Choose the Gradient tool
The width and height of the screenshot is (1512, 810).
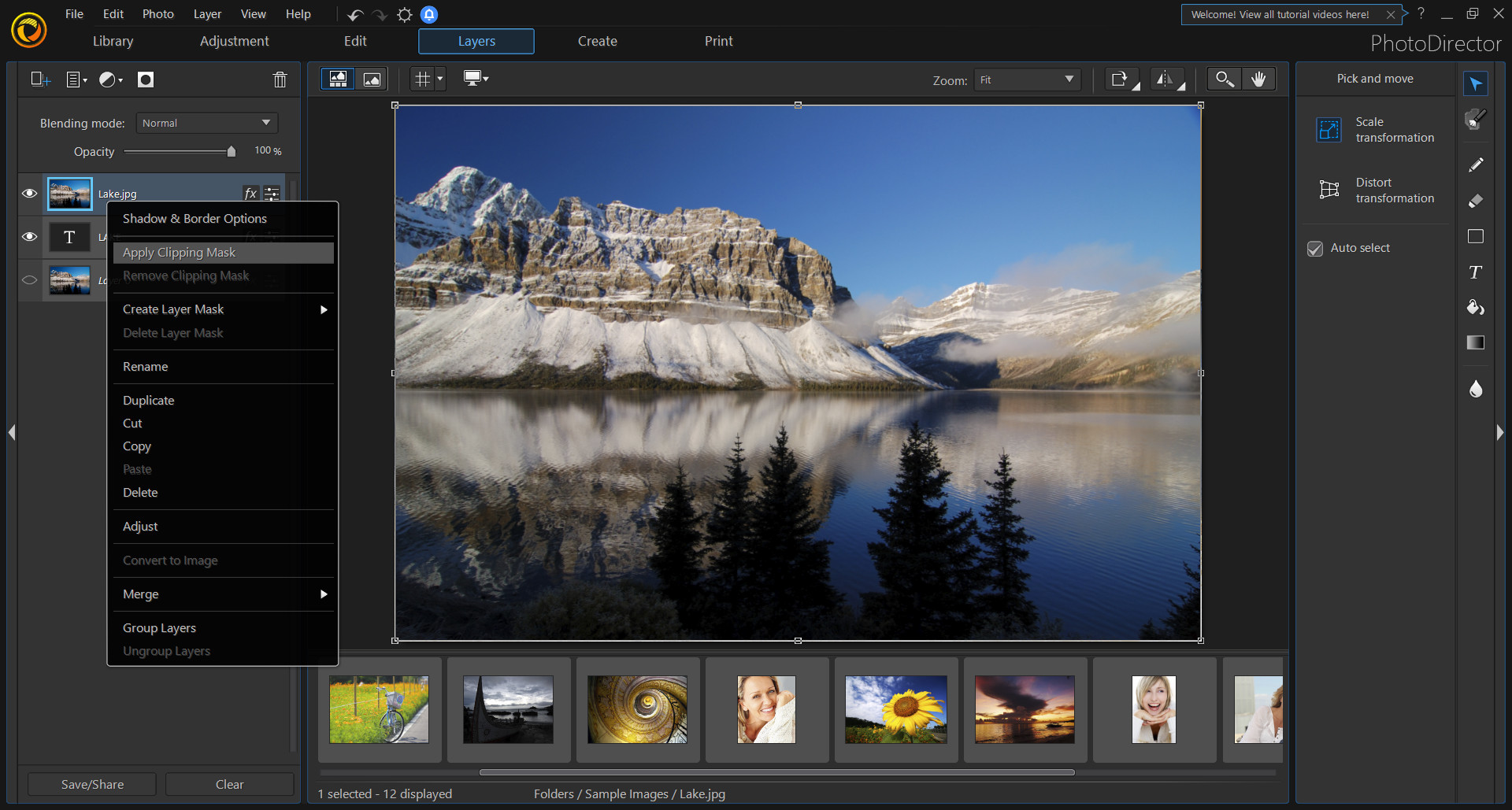[x=1476, y=342]
